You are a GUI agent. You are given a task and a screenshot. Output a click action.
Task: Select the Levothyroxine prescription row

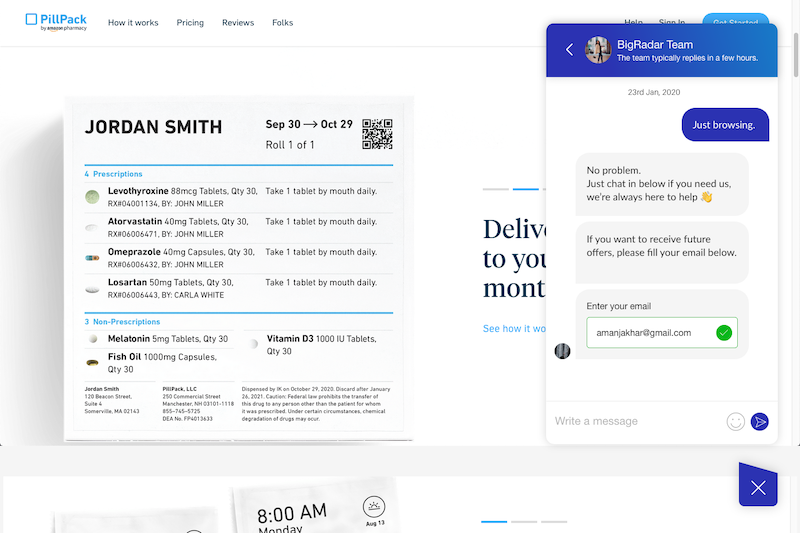pyautogui.click(x=239, y=197)
